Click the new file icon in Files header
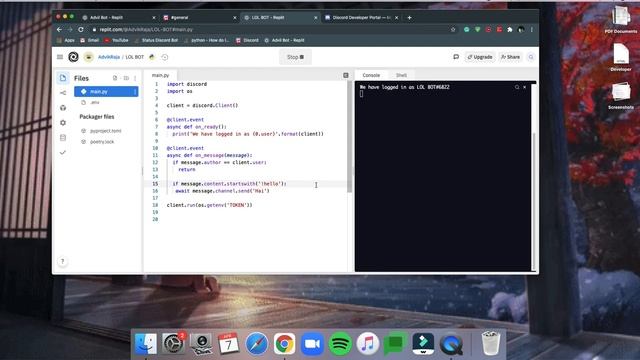Screen dimensions: 640x360 [x=115, y=78]
